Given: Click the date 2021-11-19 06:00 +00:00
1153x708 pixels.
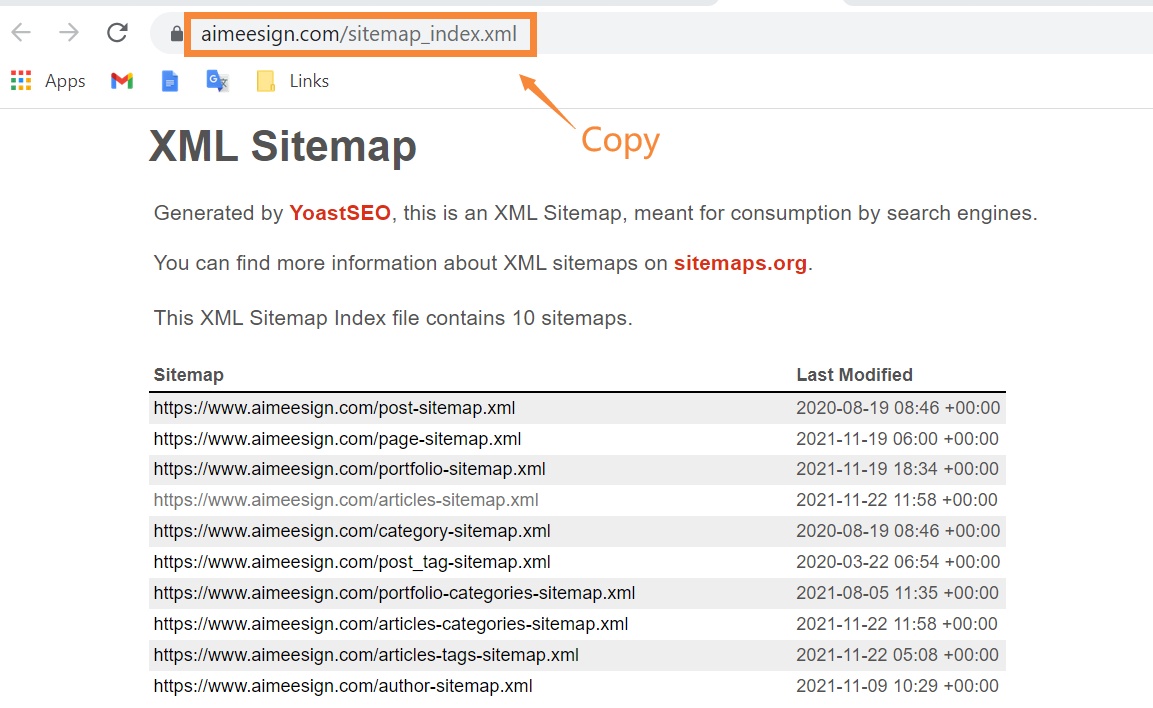Looking at the screenshot, I should click(897, 439).
